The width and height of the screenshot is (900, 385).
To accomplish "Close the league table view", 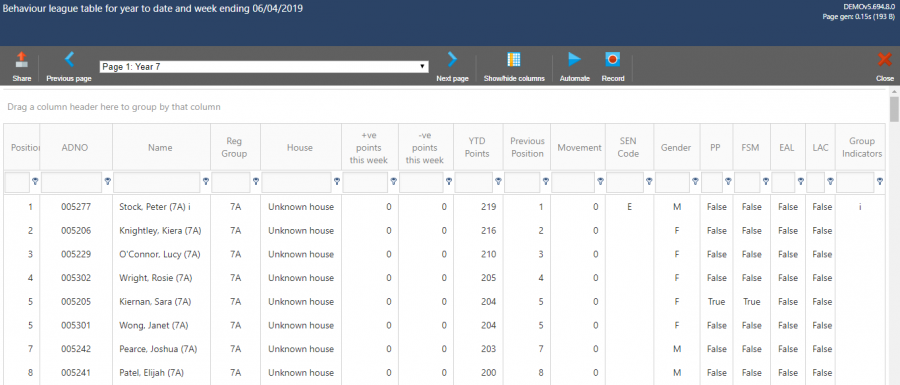I will click(x=885, y=60).
